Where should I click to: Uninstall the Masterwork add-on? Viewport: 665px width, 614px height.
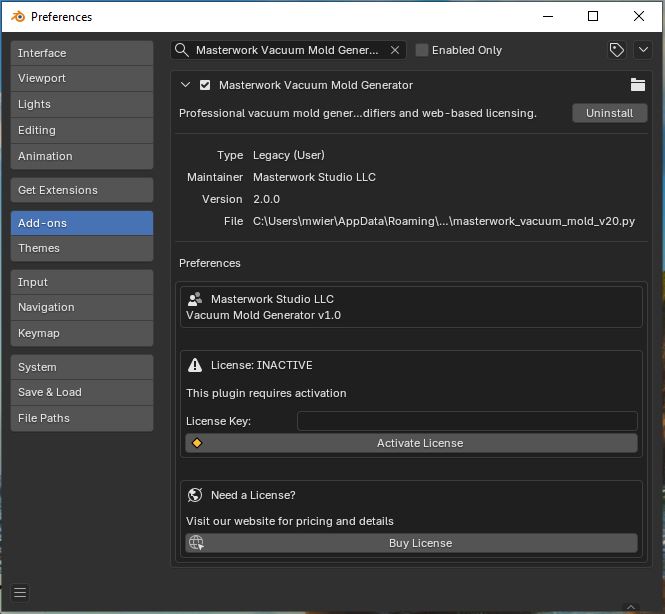(x=609, y=113)
